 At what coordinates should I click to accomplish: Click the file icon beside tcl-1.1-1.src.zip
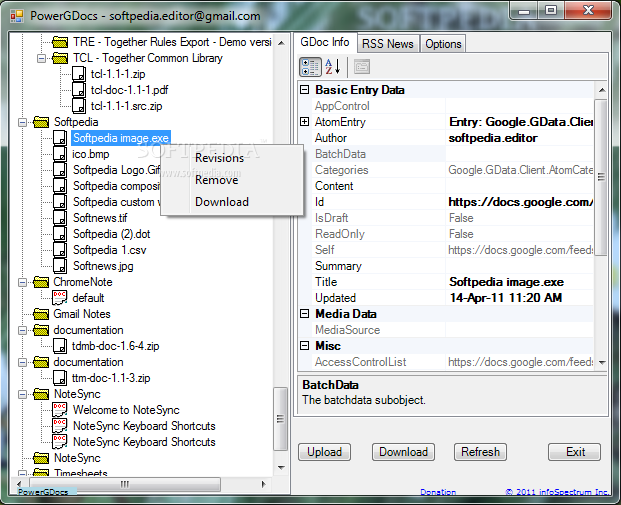[79, 106]
